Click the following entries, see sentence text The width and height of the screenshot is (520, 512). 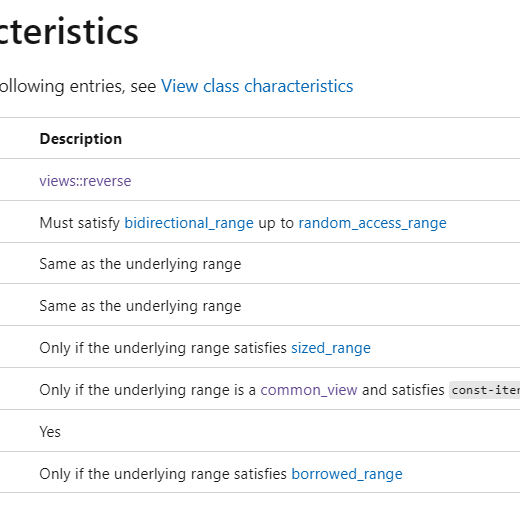pos(78,86)
